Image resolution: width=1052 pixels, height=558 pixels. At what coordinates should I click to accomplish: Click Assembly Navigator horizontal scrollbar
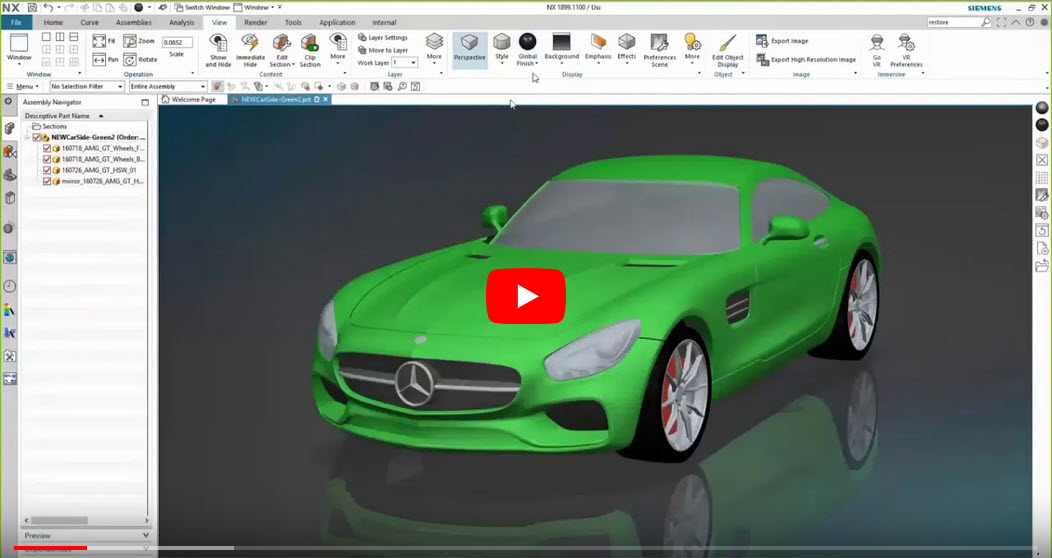pos(60,520)
